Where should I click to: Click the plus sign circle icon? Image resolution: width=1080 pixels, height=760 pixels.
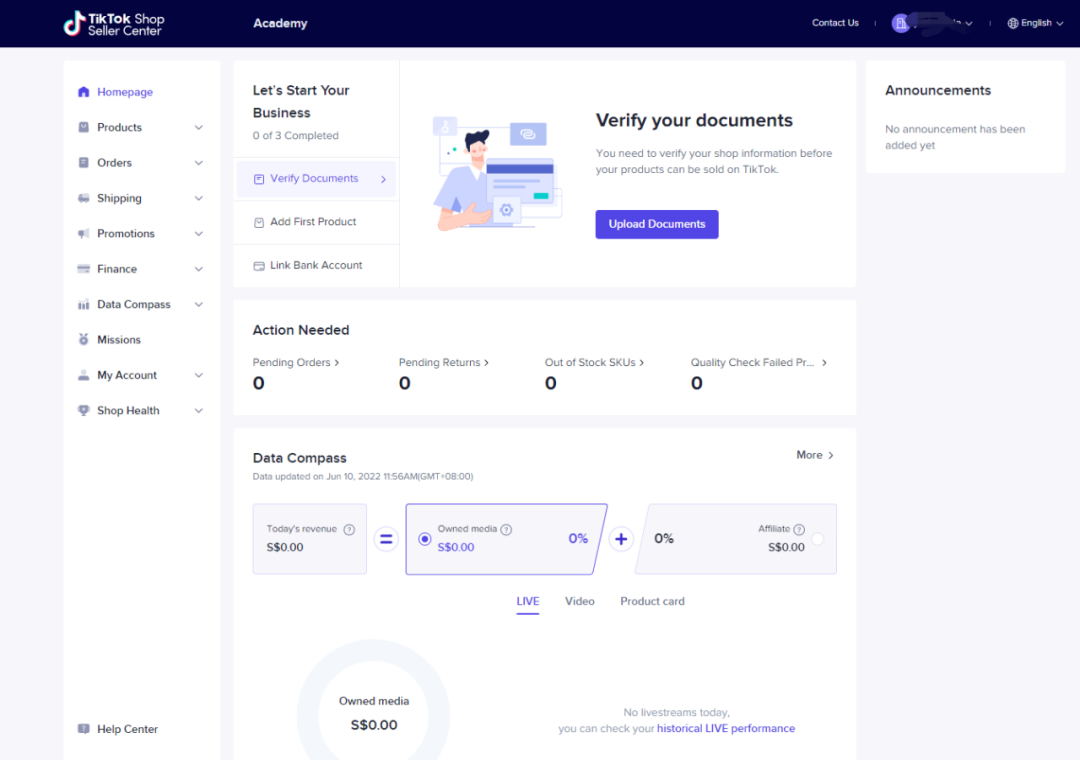click(x=621, y=539)
